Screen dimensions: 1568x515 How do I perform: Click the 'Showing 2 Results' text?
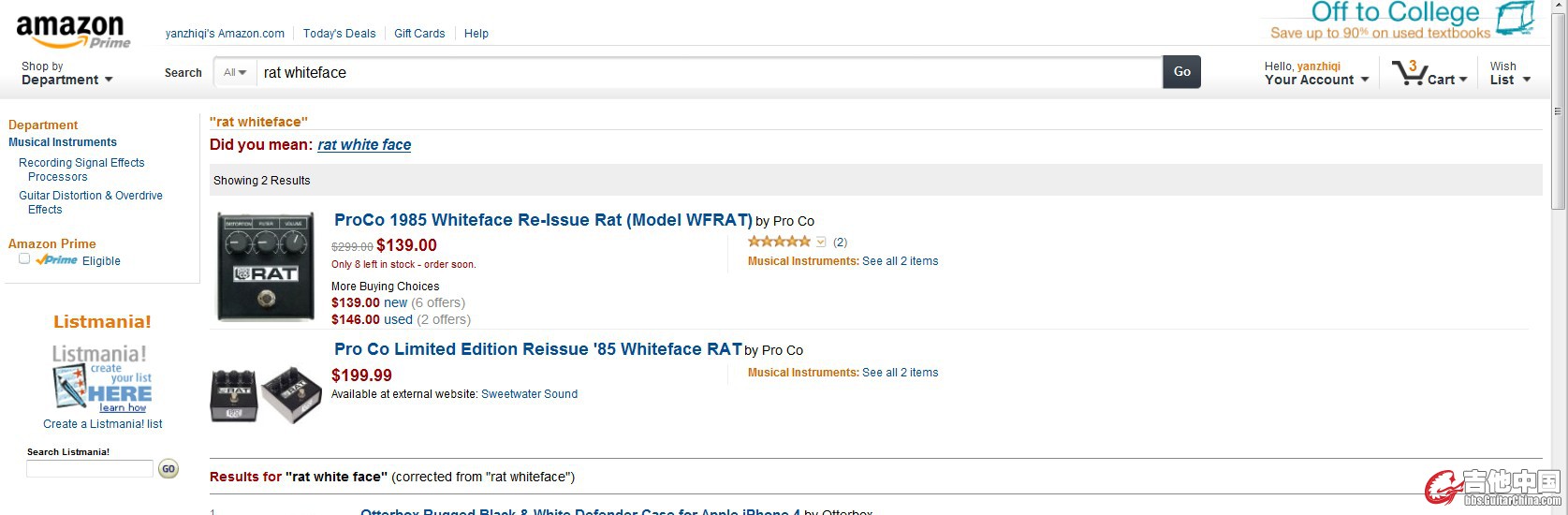pyautogui.click(x=261, y=181)
